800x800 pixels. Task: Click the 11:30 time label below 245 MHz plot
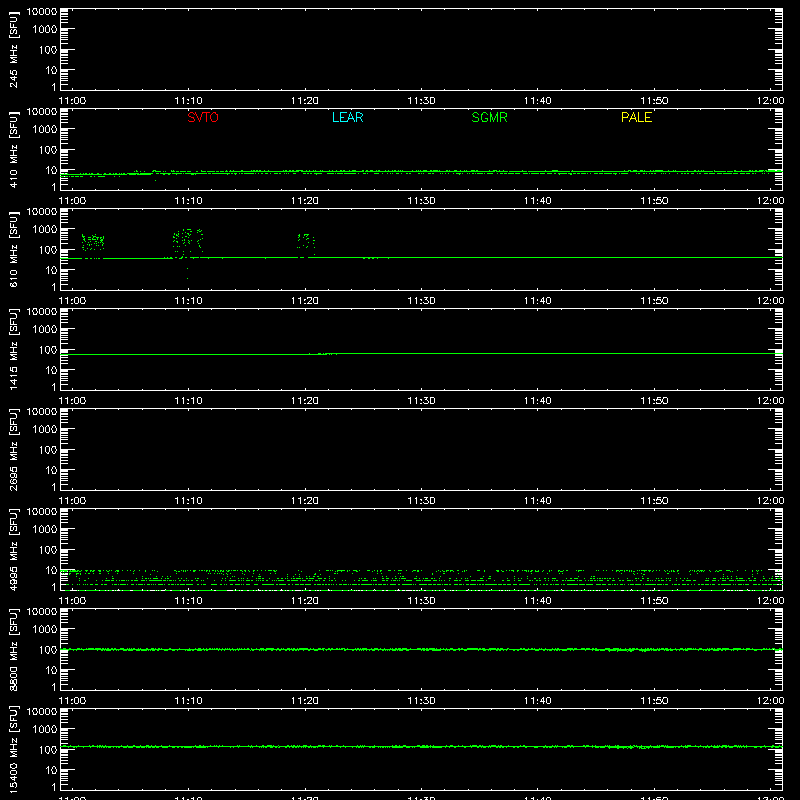[x=421, y=101]
